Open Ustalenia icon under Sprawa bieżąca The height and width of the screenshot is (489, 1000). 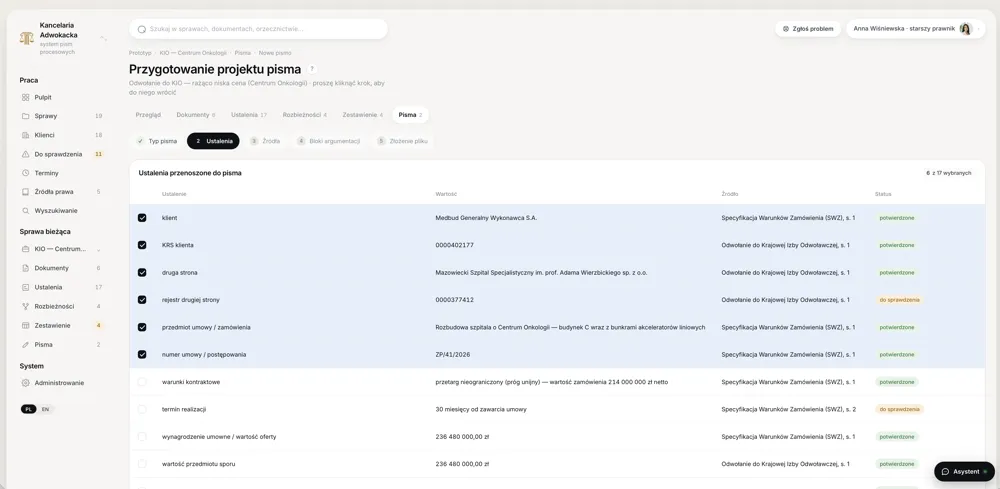(26, 288)
